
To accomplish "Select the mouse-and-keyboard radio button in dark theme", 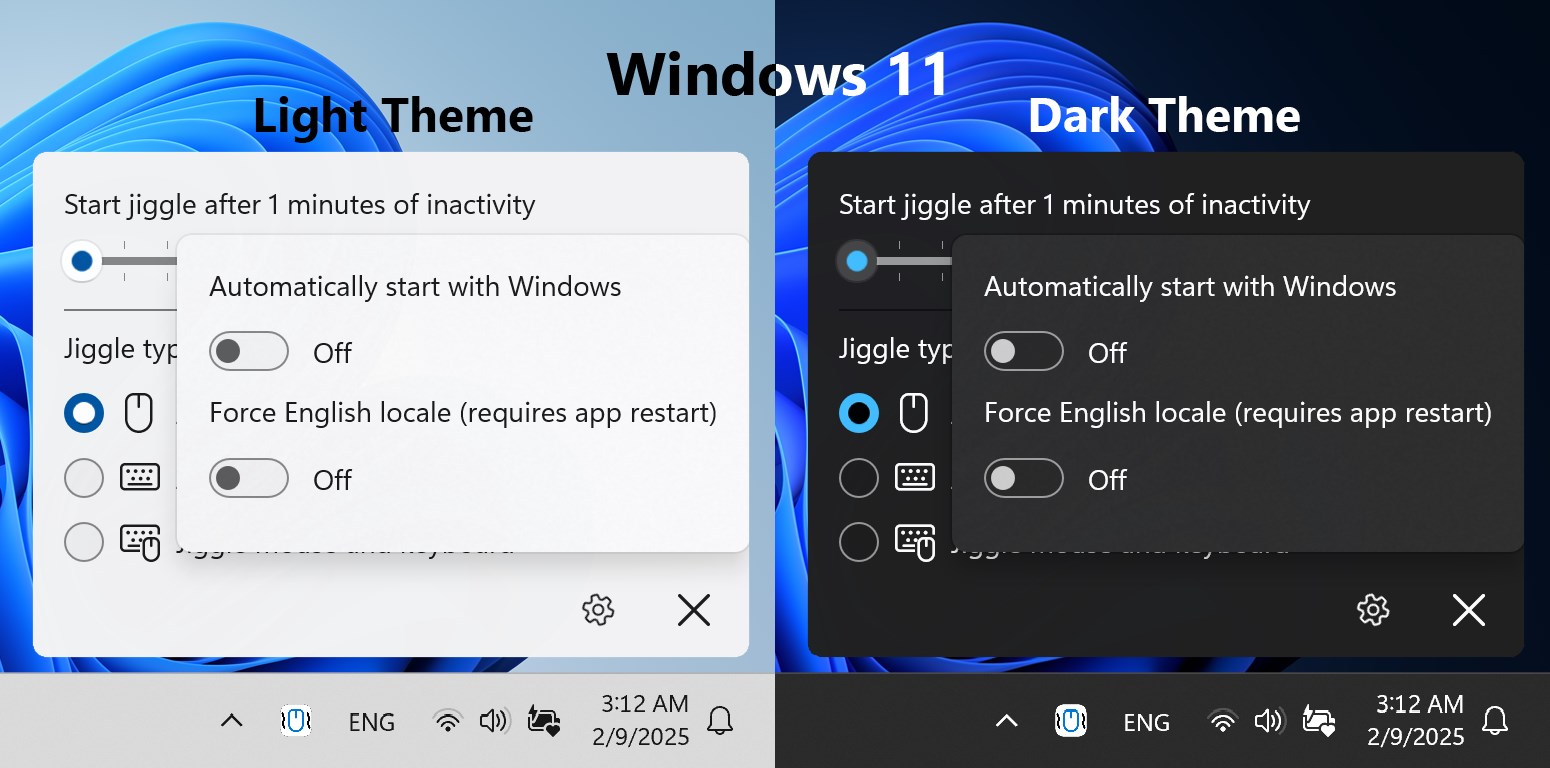I will coord(859,542).
